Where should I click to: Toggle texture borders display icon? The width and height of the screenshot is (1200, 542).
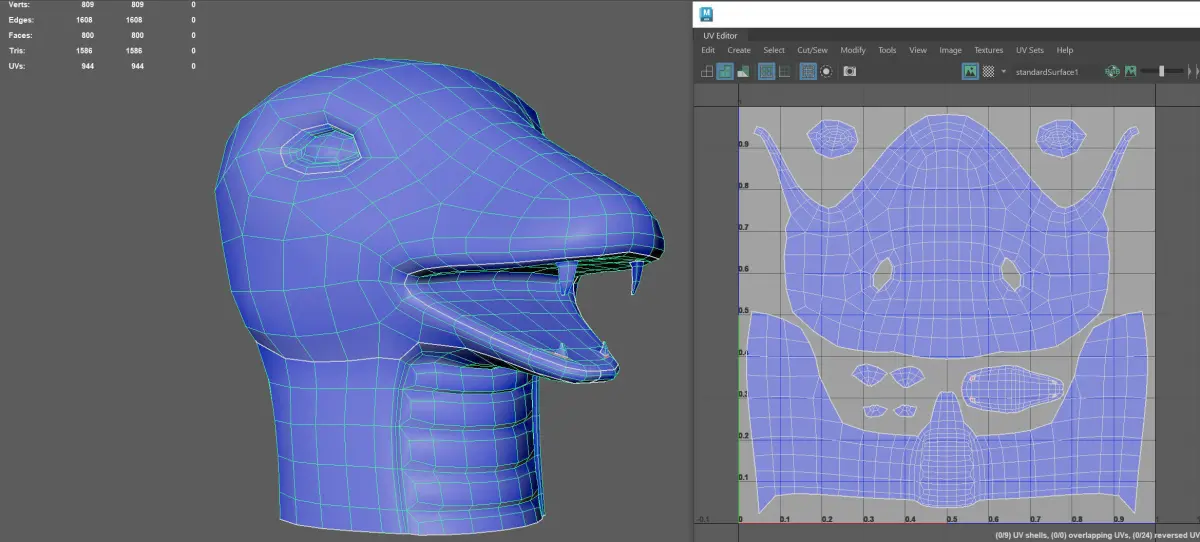click(766, 72)
